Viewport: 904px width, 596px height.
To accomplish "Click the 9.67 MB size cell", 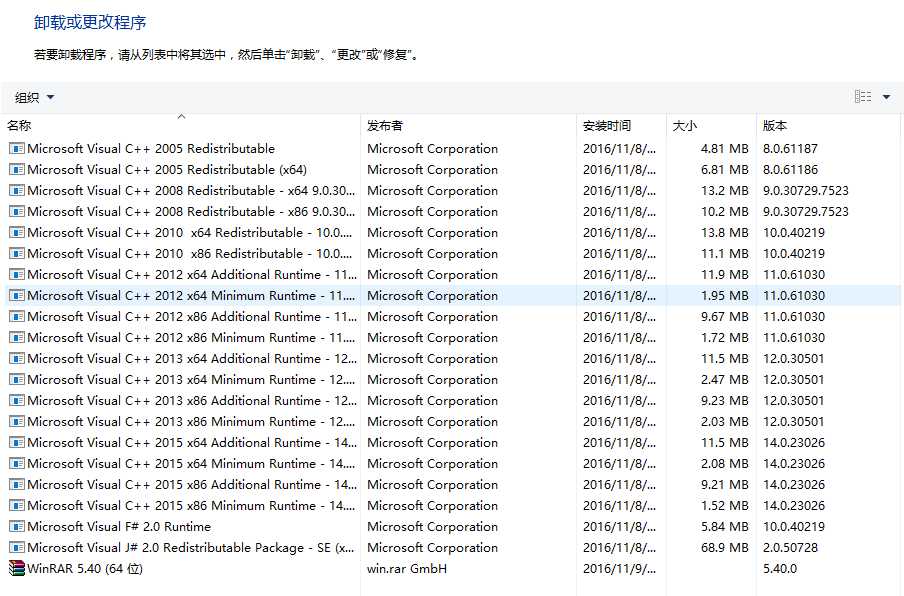I will click(x=724, y=317).
